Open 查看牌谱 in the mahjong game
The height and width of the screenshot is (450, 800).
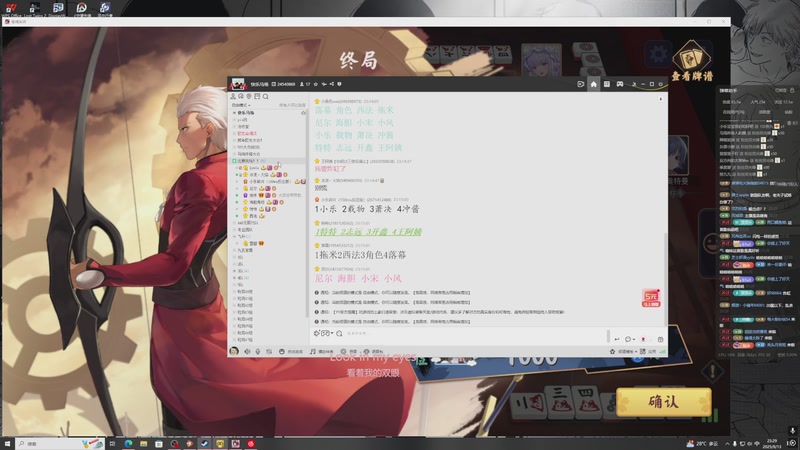(x=692, y=62)
